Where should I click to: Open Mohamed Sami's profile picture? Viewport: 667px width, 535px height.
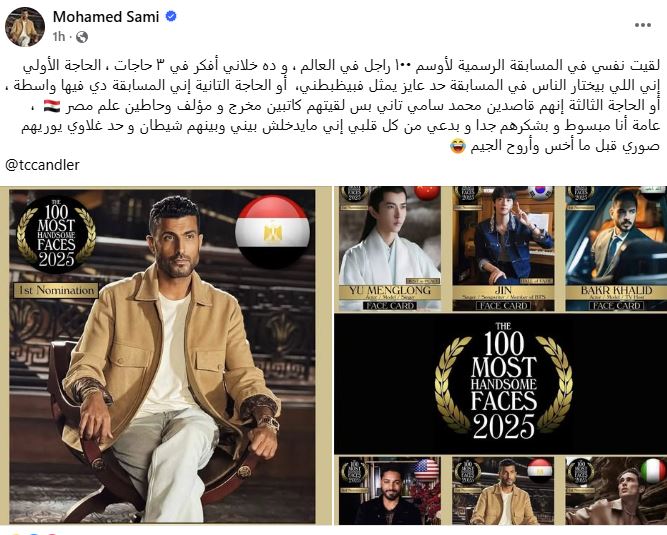tap(25, 26)
